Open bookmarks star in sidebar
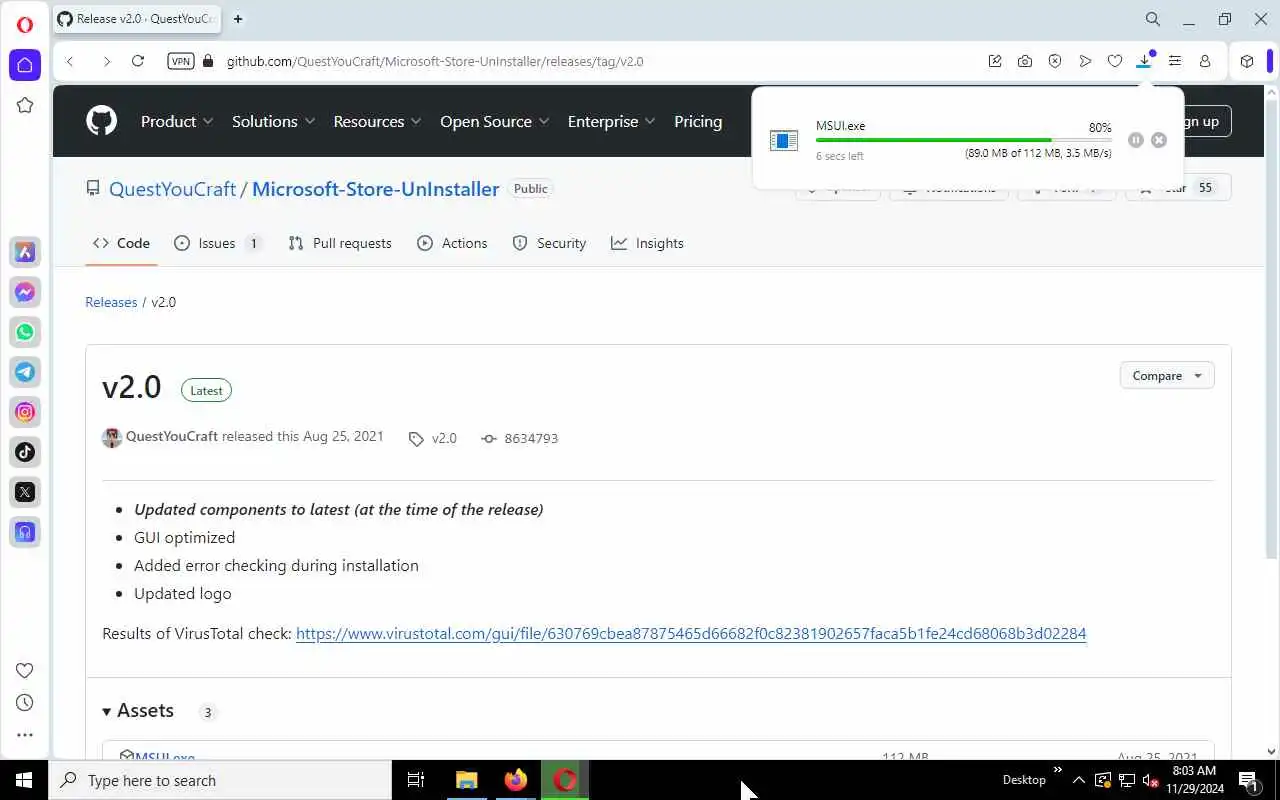Viewport: 1280px width, 800px height. [25, 105]
